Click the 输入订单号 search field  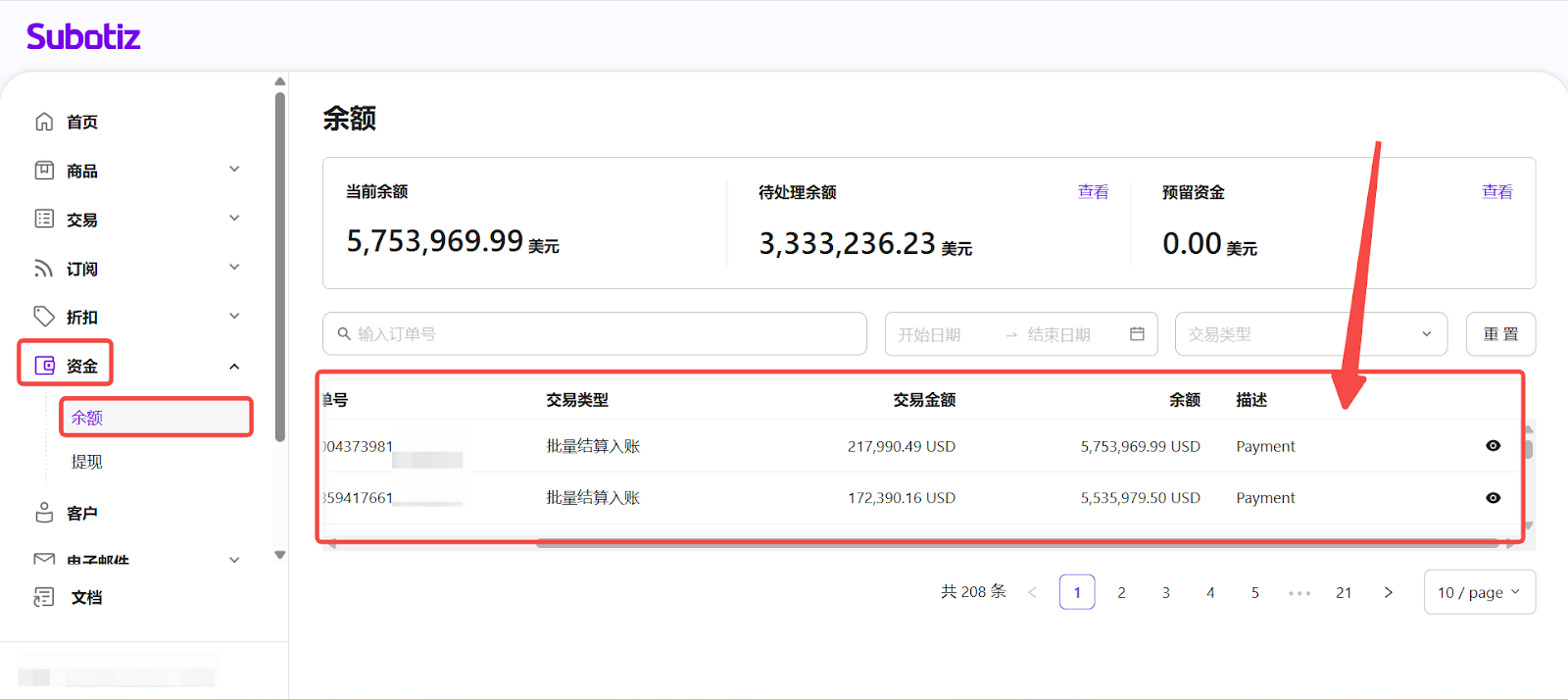click(x=594, y=334)
